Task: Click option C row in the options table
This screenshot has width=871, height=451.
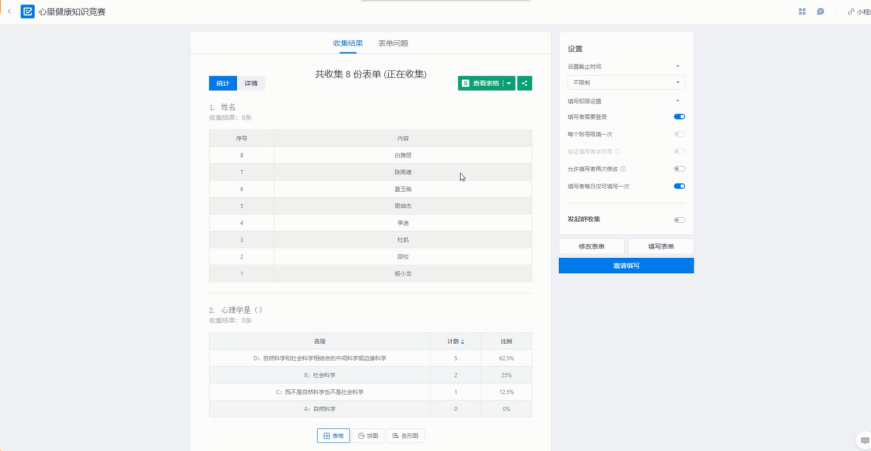Action: pos(370,392)
